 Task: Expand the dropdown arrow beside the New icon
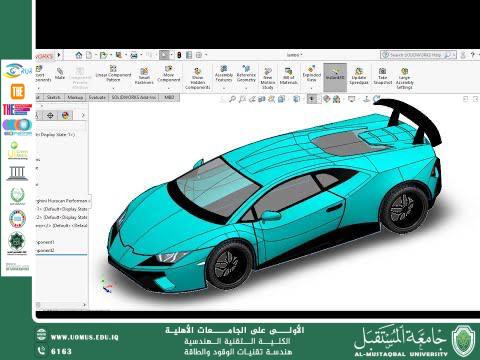click(x=95, y=55)
